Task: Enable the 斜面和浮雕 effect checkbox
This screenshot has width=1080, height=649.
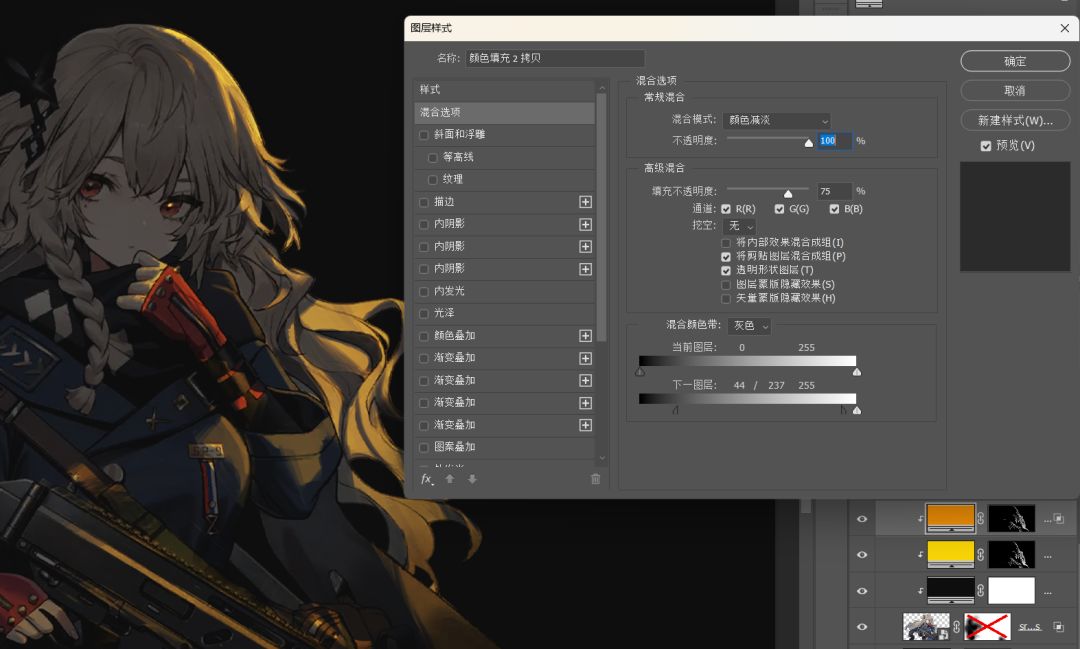Action: click(424, 135)
